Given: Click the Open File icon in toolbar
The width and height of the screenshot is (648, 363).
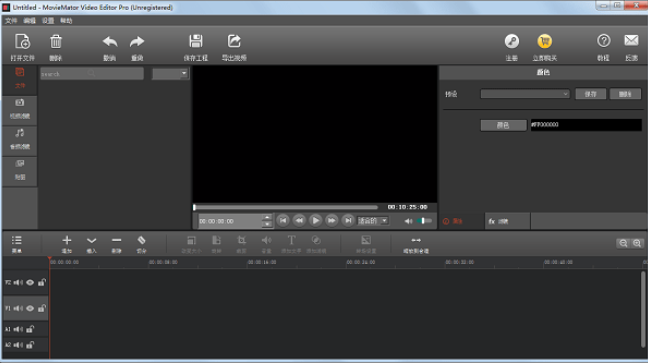Looking at the screenshot, I should click(22, 42).
